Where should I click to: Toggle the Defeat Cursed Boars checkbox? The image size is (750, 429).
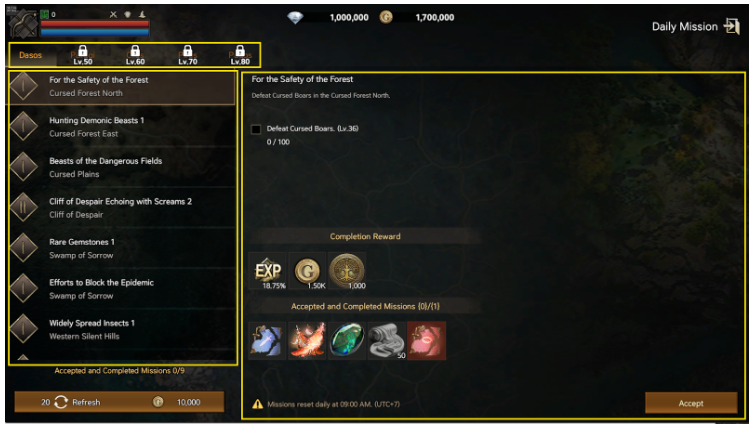(x=256, y=129)
